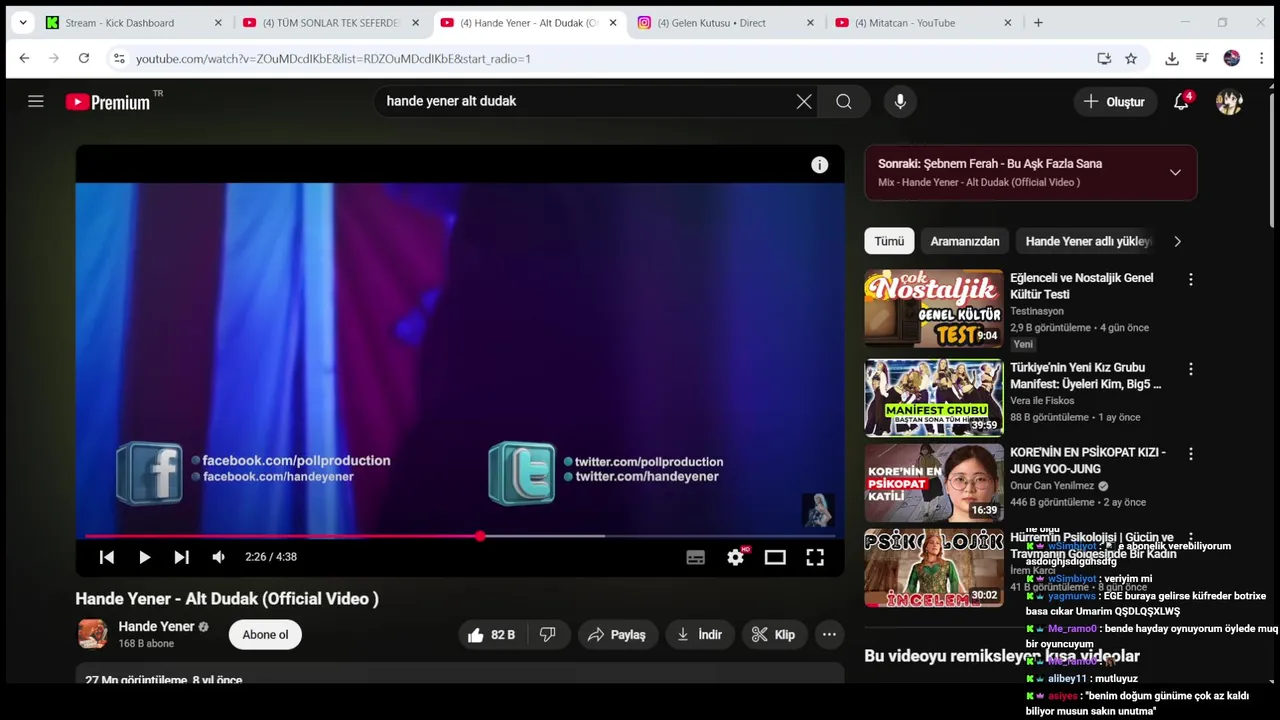Subscribe with Abone ol button

[265, 634]
